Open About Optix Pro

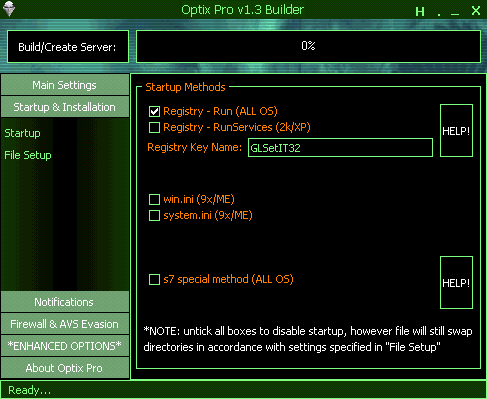click(65, 368)
